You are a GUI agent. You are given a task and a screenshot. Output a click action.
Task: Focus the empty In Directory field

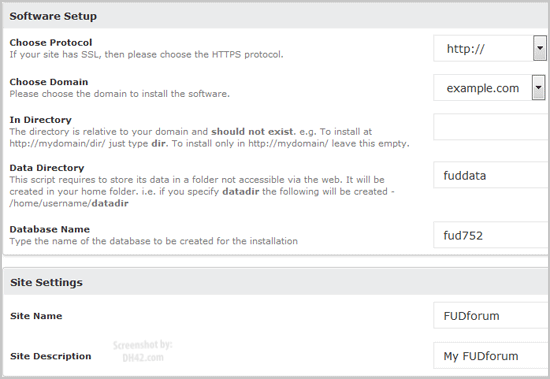491,127
